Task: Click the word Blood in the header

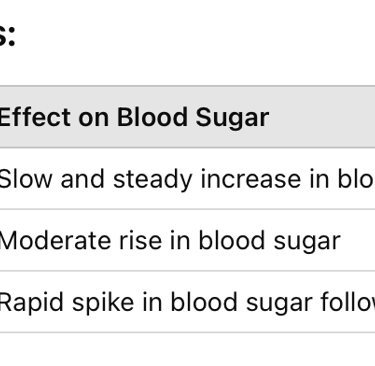Action: pos(152,117)
